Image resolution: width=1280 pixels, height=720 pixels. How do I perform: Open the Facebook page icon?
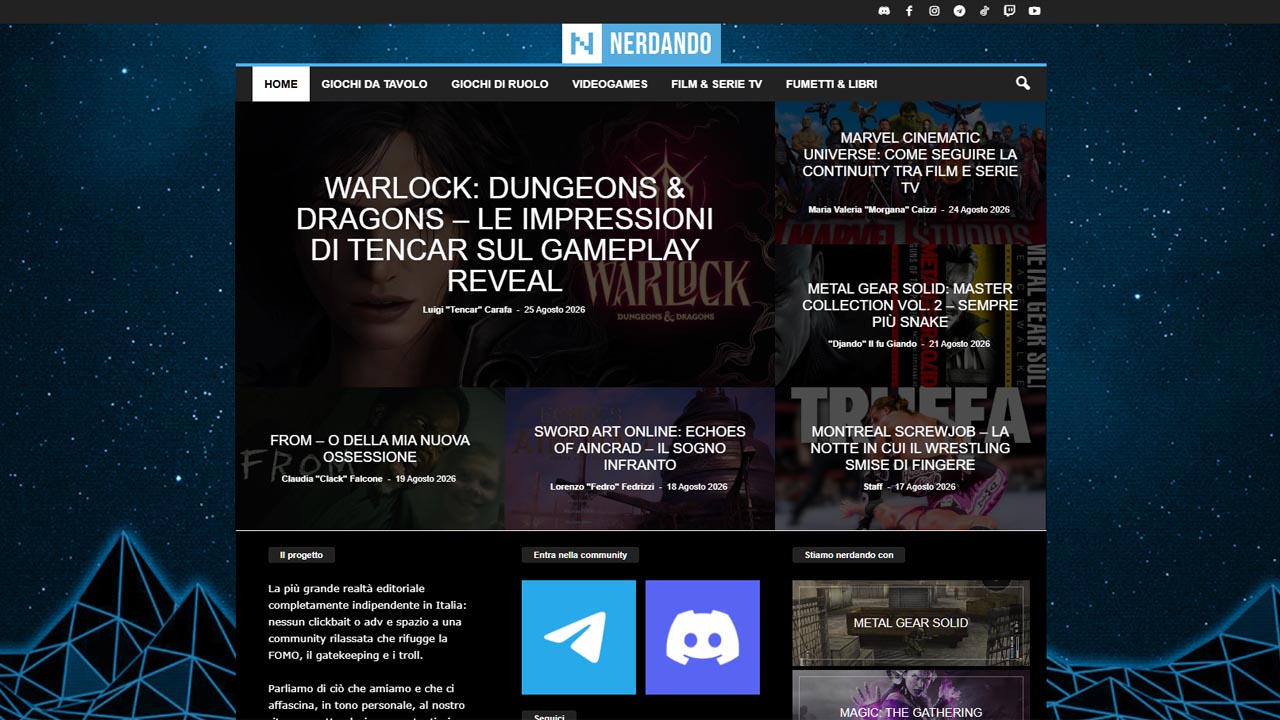click(909, 11)
